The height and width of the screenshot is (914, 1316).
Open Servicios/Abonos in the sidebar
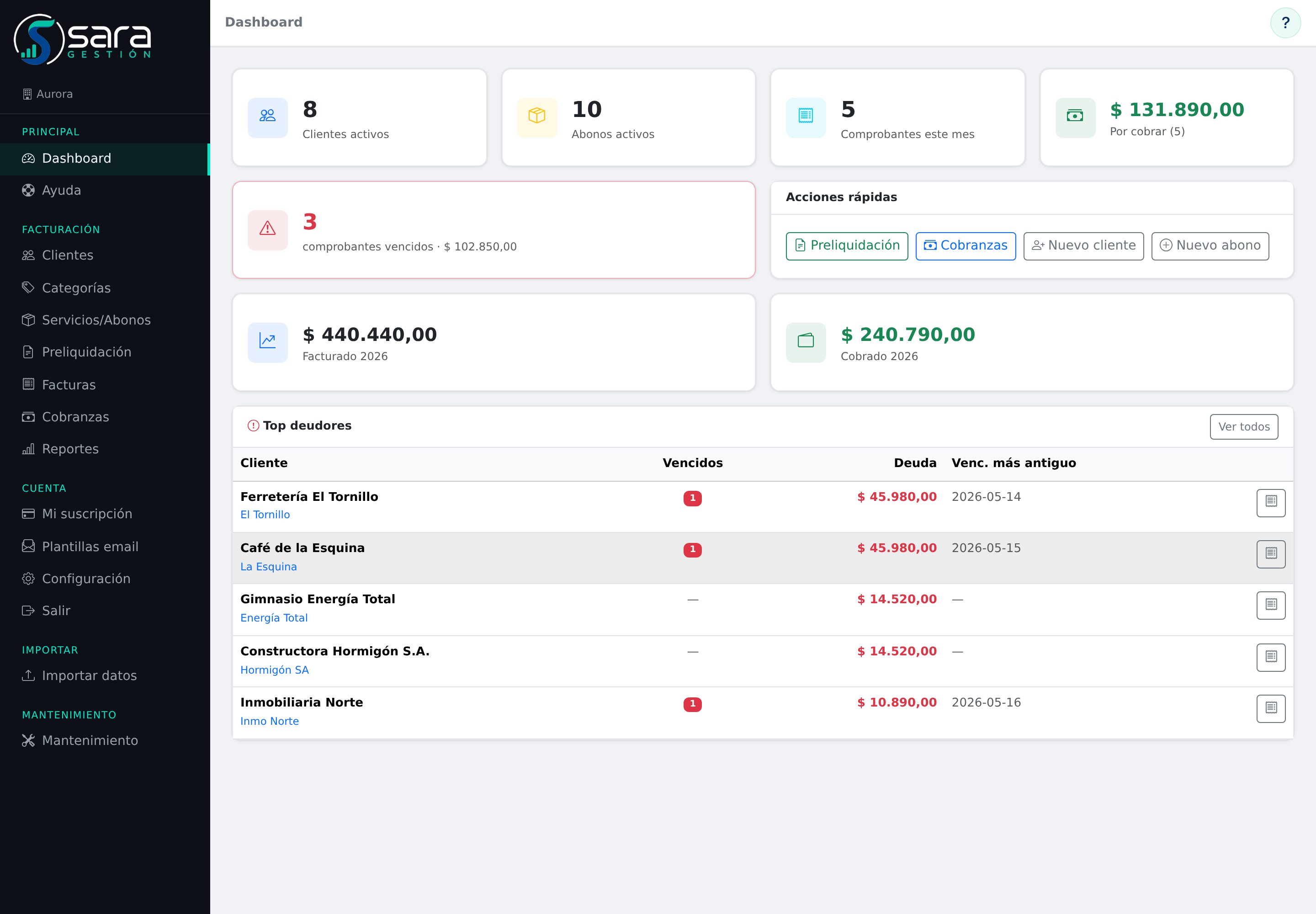pyautogui.click(x=105, y=320)
